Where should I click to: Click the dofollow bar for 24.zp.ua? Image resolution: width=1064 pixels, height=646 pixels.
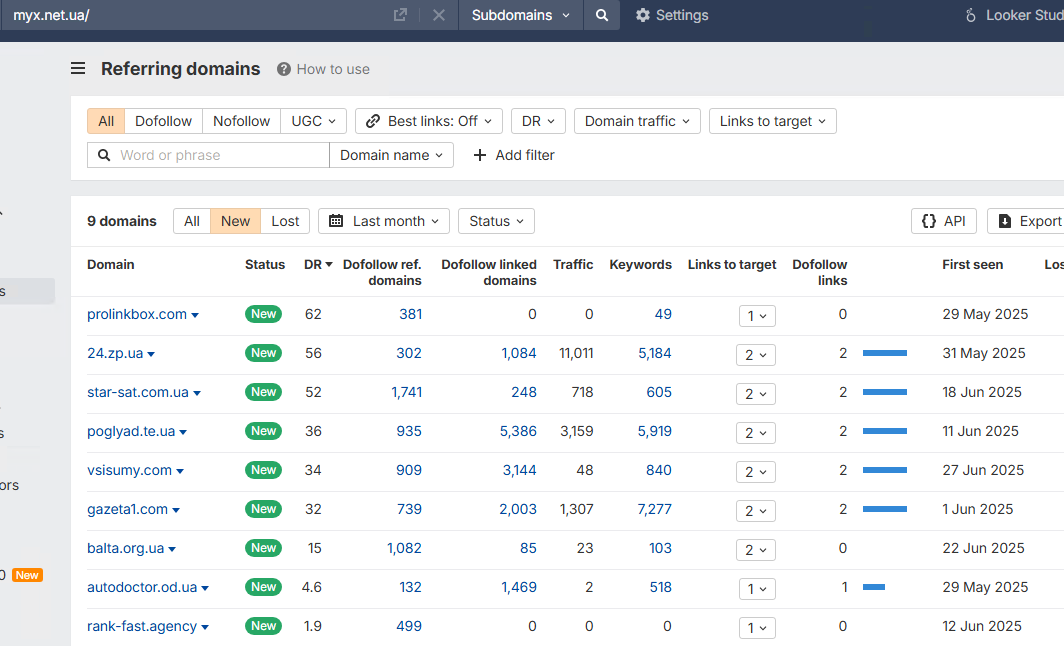coord(885,353)
